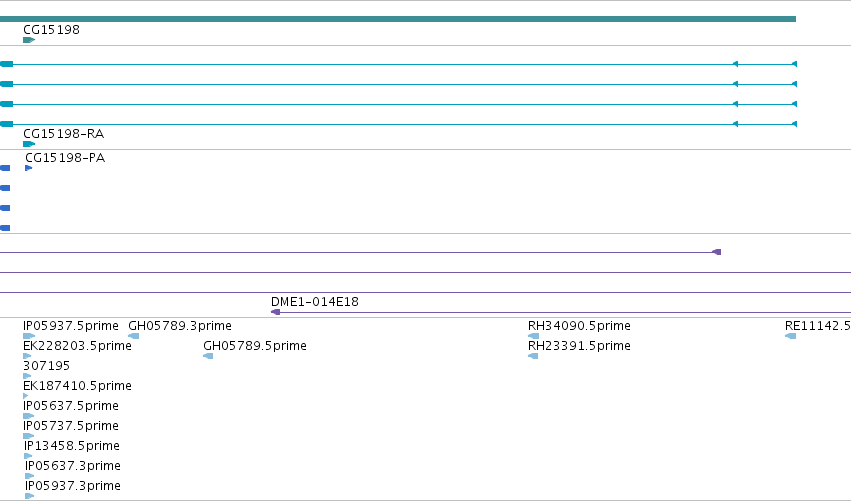This screenshot has height=501, width=851.
Task: Click the GH05789.5prime EST label
Action: [255, 346]
